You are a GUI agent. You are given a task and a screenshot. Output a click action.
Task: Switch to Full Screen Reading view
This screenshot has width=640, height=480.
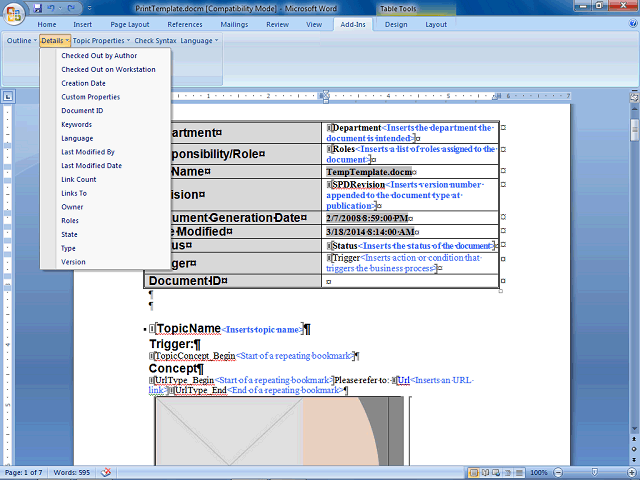486,473
